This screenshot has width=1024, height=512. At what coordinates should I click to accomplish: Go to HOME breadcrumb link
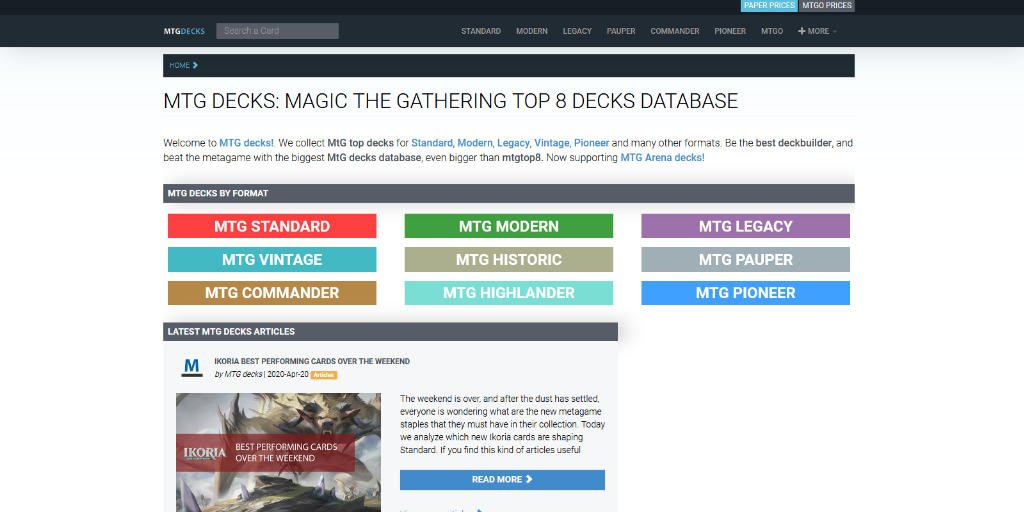coord(180,65)
